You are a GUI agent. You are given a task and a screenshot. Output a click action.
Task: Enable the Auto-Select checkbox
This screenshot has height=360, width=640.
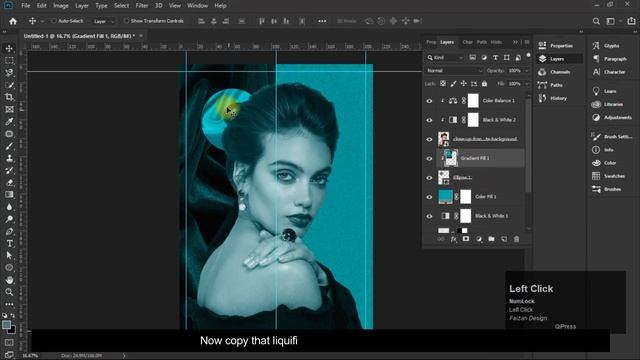click(53, 21)
